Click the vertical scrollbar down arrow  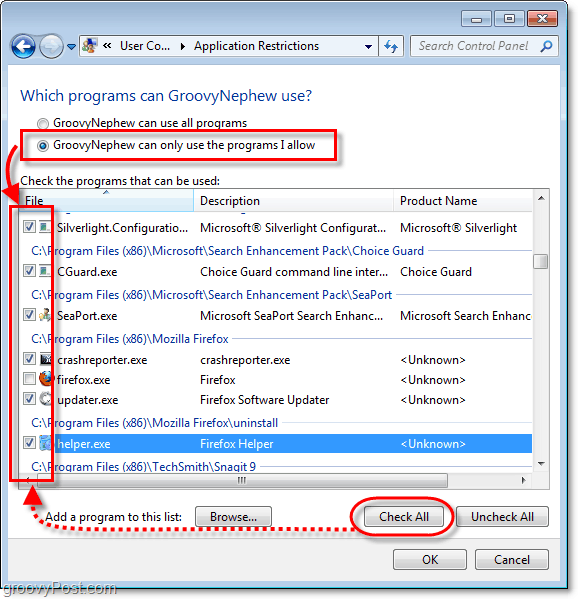pyautogui.click(x=541, y=464)
